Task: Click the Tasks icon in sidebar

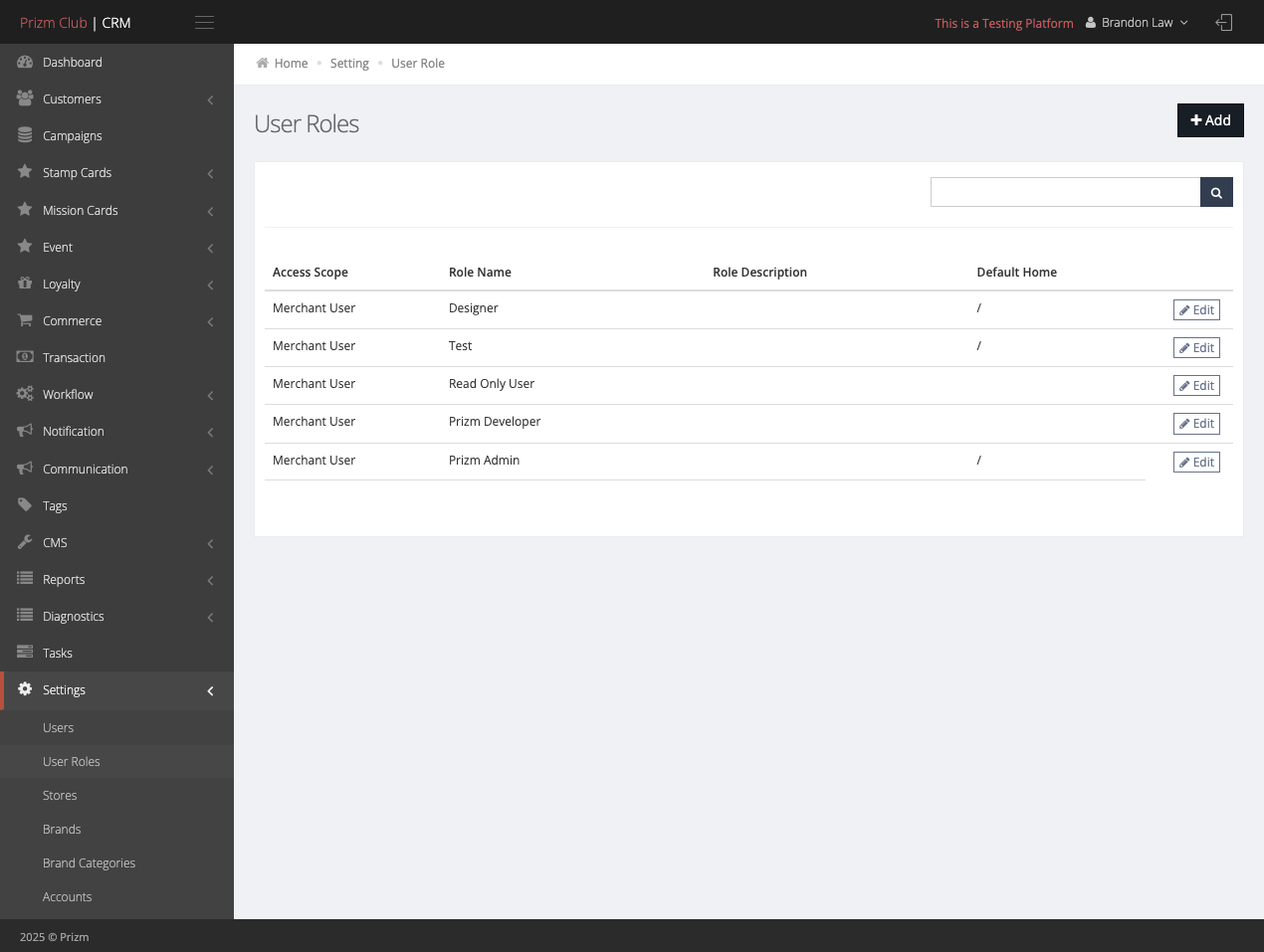Action: pyautogui.click(x=25, y=653)
